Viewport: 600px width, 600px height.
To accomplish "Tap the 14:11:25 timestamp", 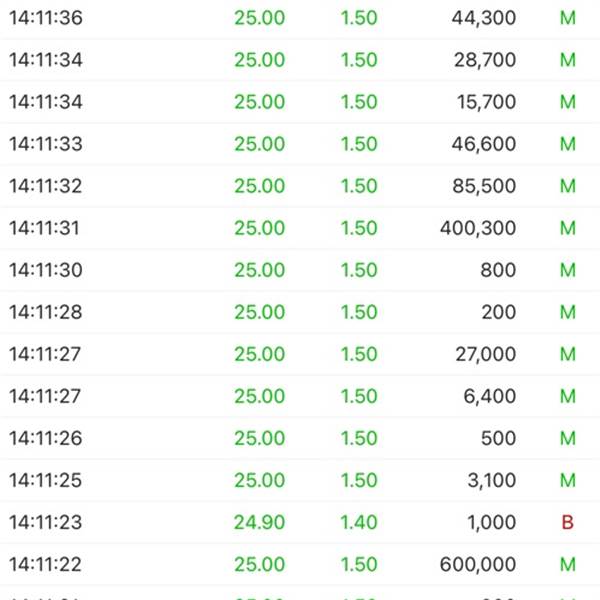I will (x=46, y=480).
